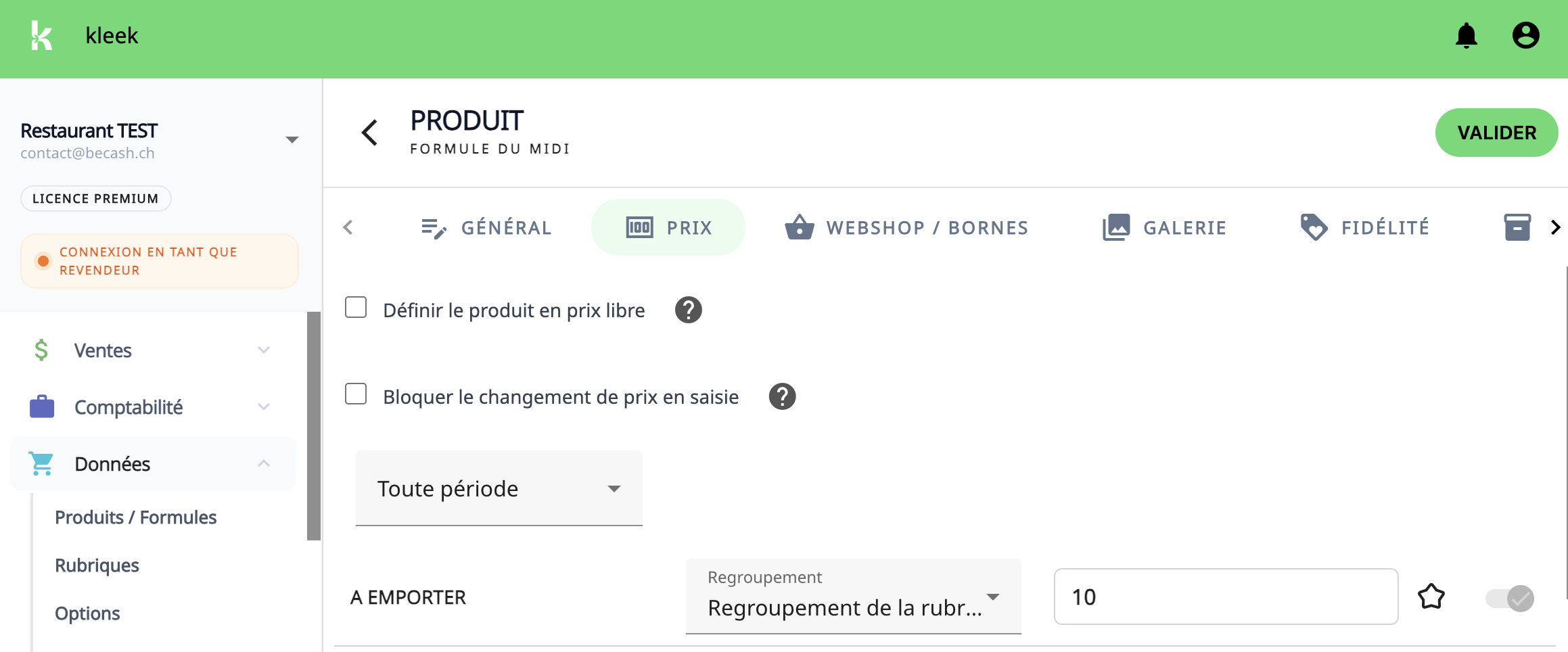Expand the Restaurant TEST account selector
Screen dimensions: 1568x652
coord(292,140)
